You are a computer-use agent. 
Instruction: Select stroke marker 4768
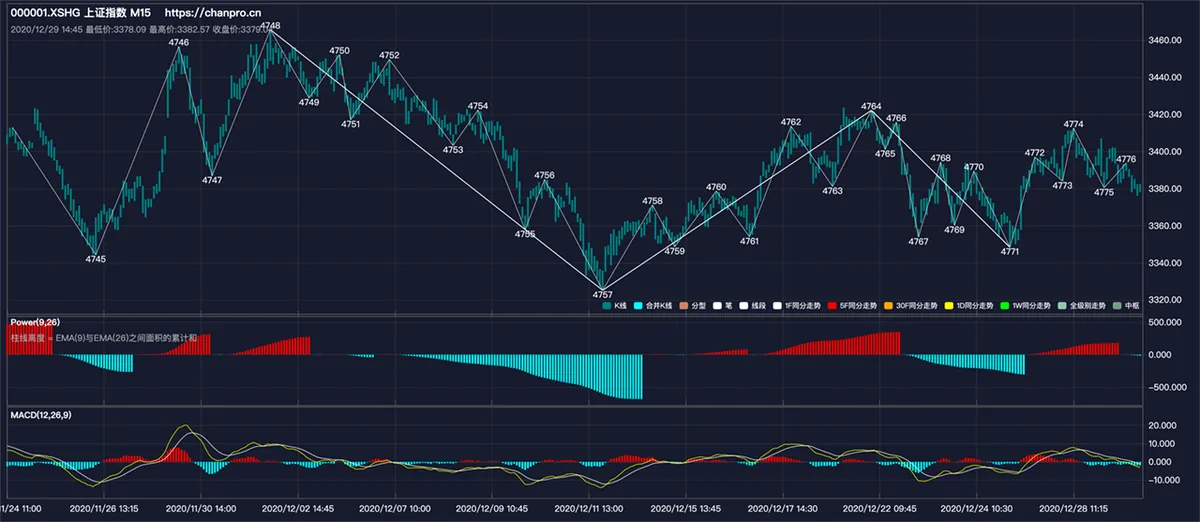(940, 158)
